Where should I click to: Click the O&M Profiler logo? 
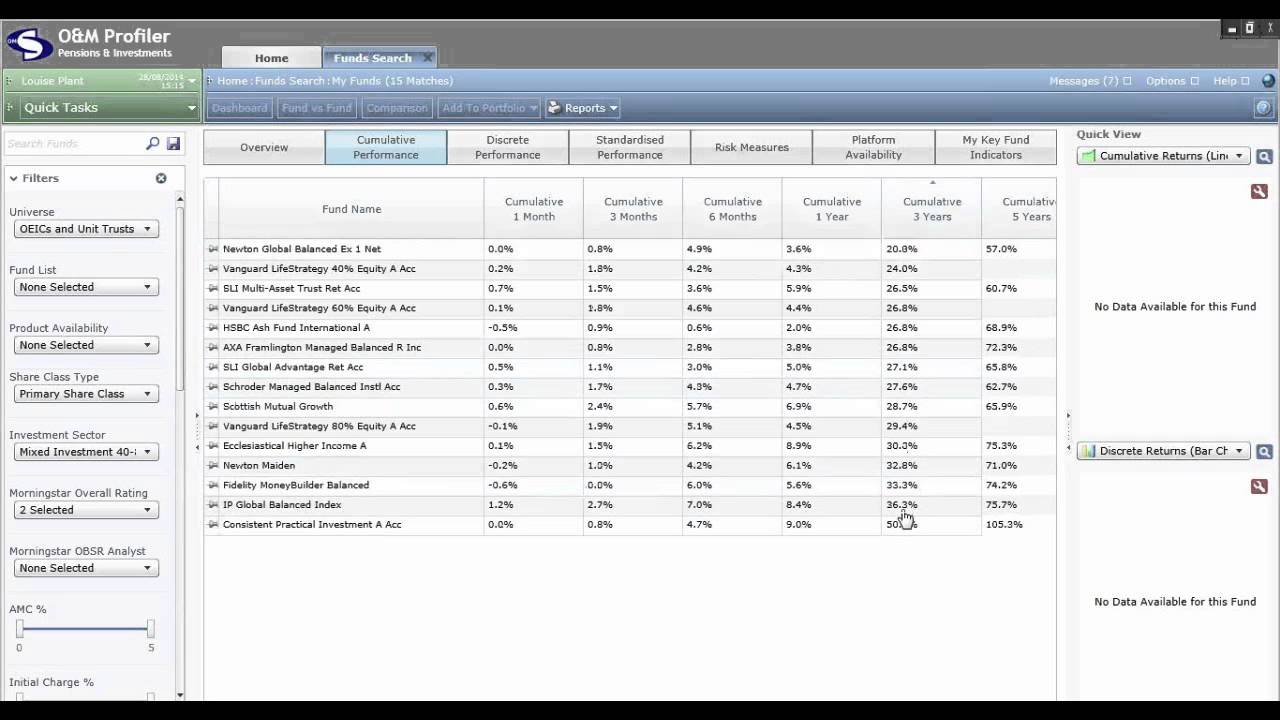point(29,46)
